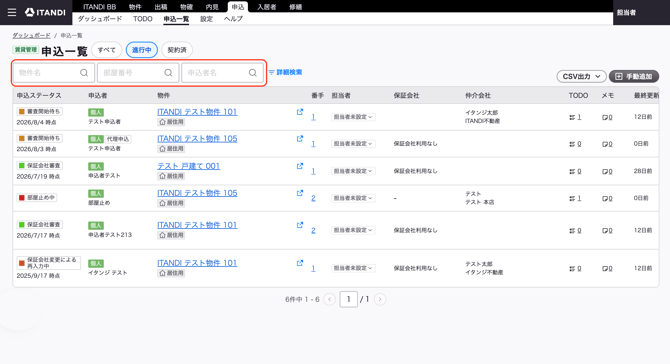Image resolution: width=670 pixels, height=364 pixels.
Task: Open ITANDI テスト物件 101 link for 申込者テスト213
Action: (x=197, y=225)
